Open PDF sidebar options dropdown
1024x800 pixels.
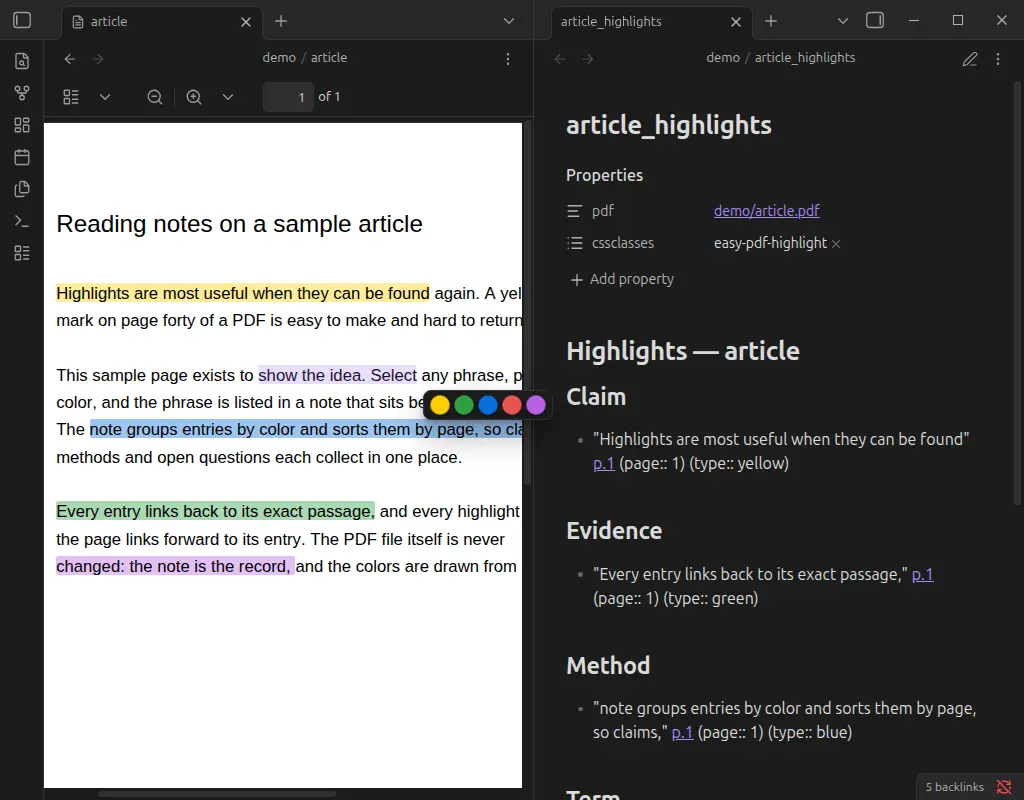tap(104, 97)
